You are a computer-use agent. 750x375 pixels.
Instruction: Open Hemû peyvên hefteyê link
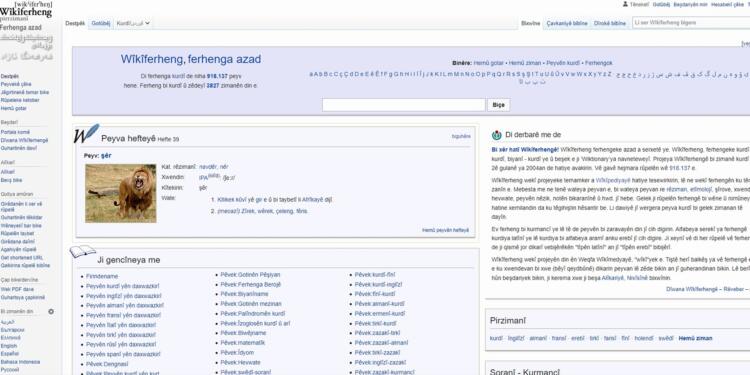445,230
